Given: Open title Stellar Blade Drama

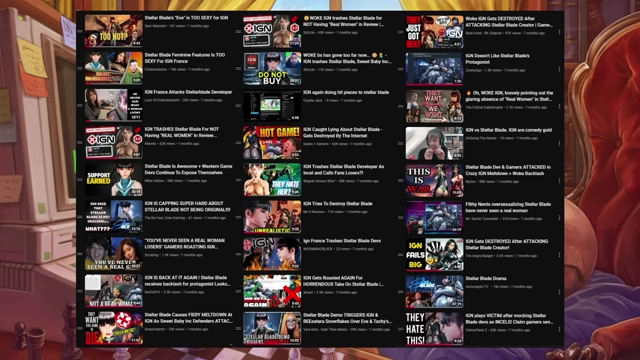Looking at the screenshot, I should click(x=486, y=278).
